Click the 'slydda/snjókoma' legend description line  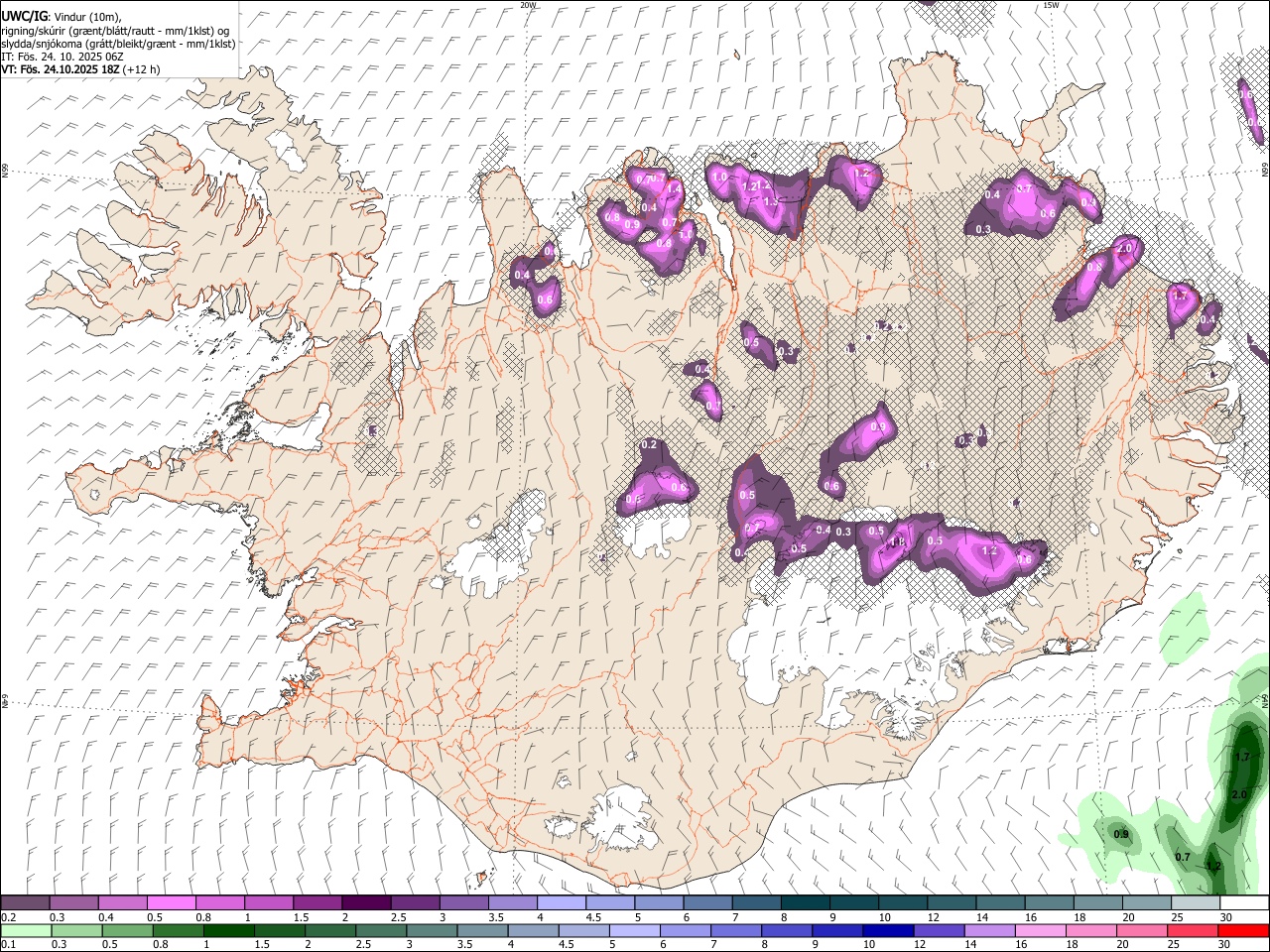[118, 44]
